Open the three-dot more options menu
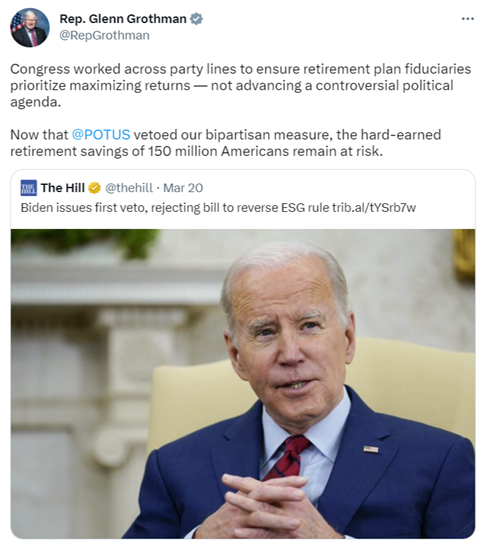This screenshot has height=550, width=486. point(468,19)
